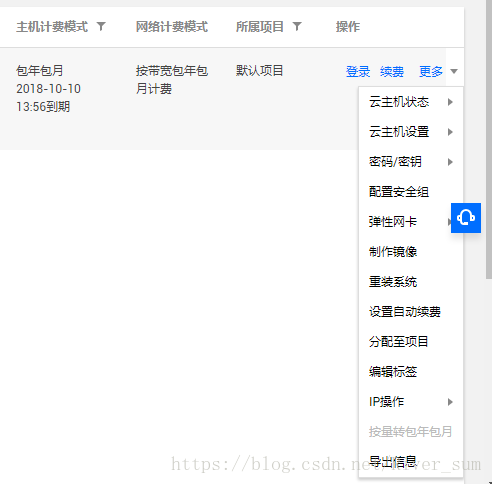
Task: Collapse the 更多 dropdown arrow
Action: coord(454,71)
